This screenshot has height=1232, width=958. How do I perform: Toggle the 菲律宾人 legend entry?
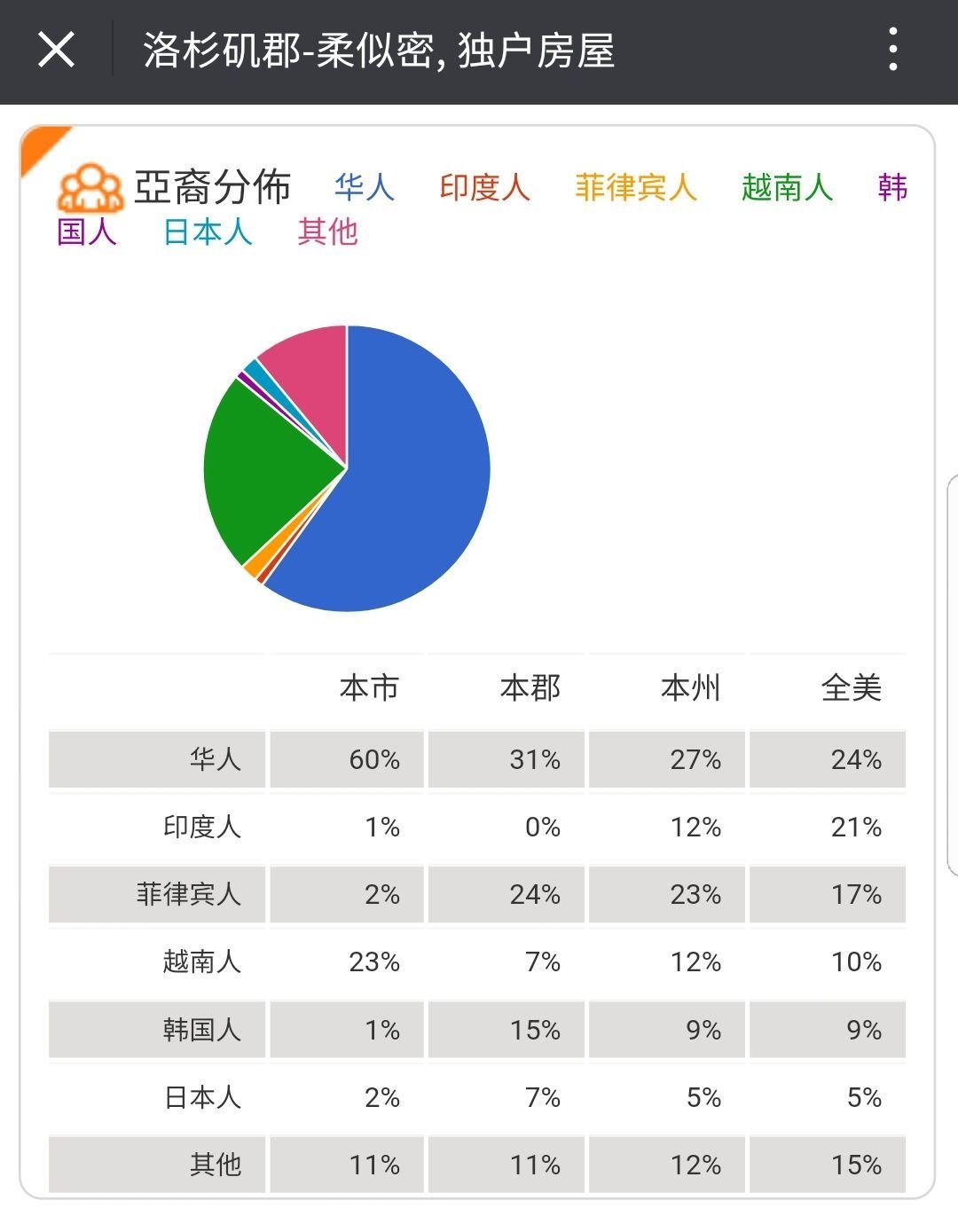click(x=635, y=187)
